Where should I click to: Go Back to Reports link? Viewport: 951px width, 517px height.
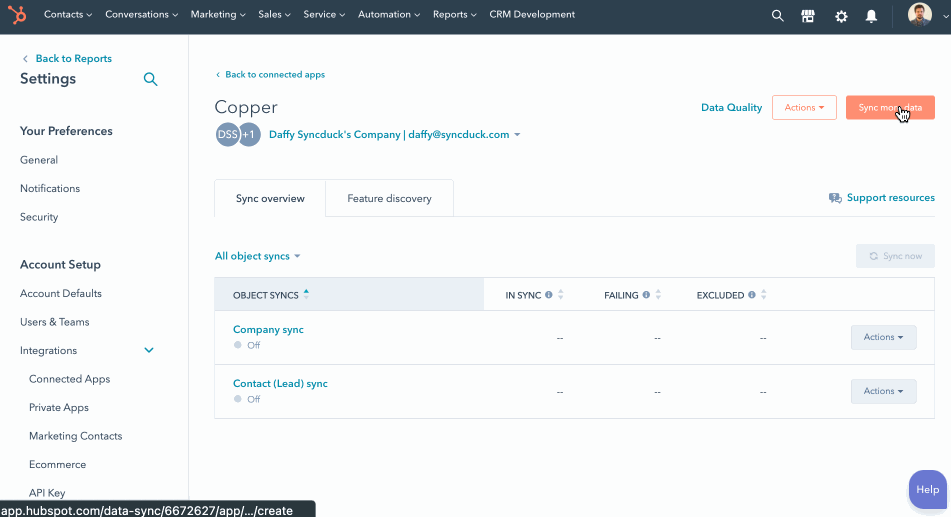tap(73, 59)
